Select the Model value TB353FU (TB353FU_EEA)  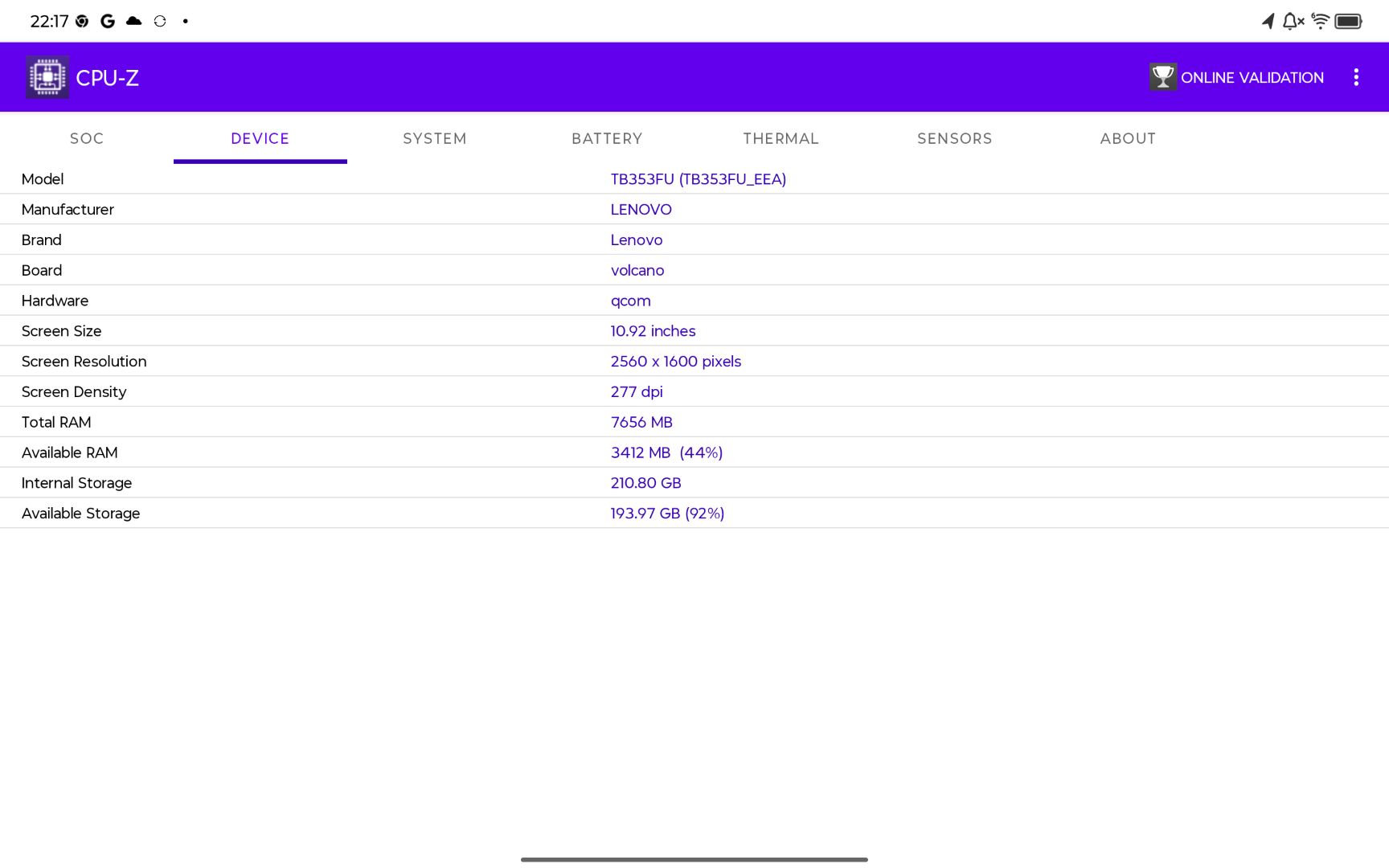pyautogui.click(x=698, y=179)
